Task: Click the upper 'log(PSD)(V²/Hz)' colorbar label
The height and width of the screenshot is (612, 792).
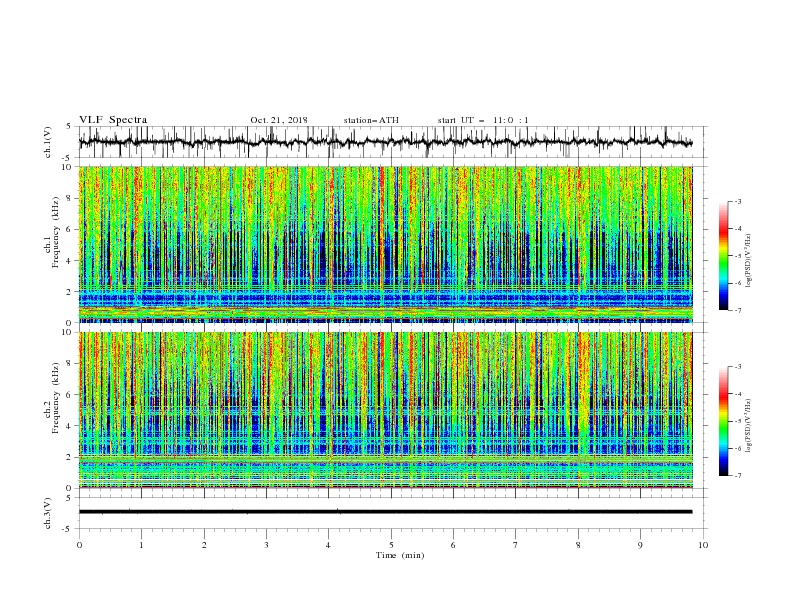Action: coord(748,261)
